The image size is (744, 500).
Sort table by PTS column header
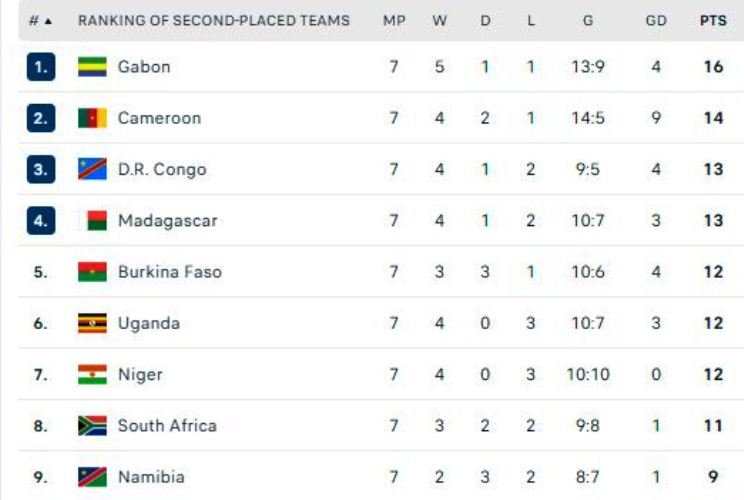pyautogui.click(x=713, y=21)
